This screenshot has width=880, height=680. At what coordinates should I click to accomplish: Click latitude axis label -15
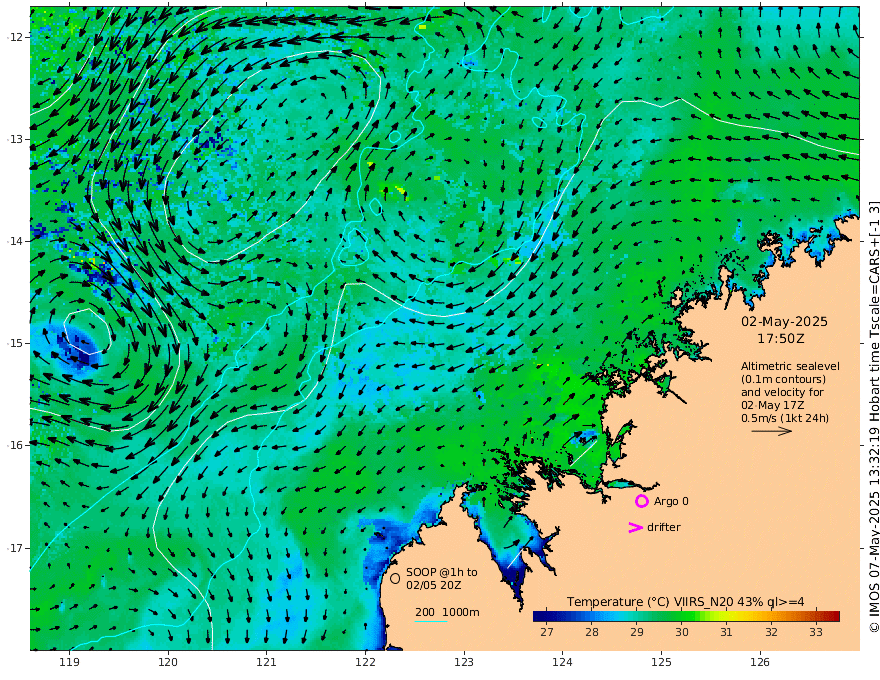click(14, 343)
